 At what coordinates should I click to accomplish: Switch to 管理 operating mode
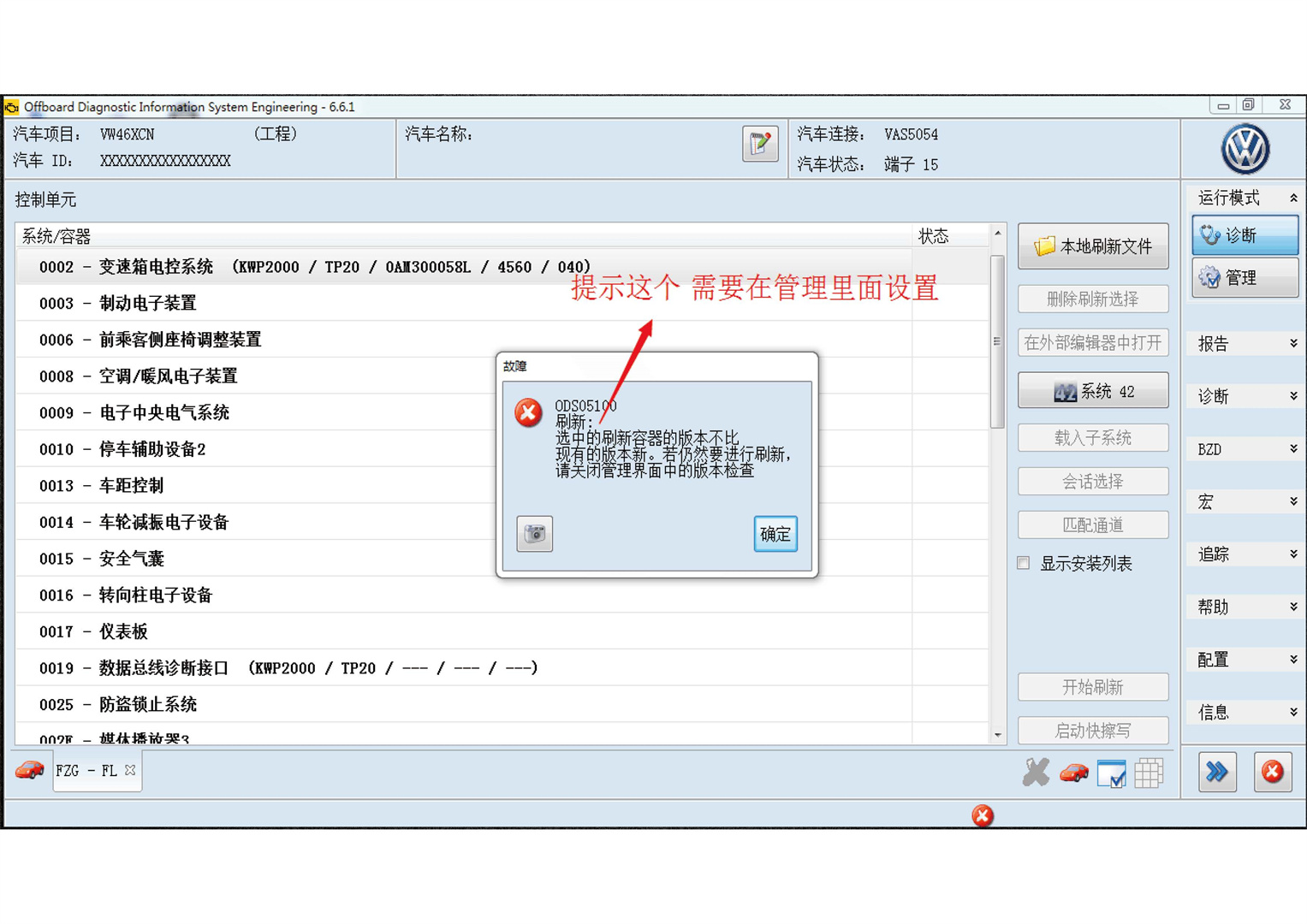pos(1245,278)
